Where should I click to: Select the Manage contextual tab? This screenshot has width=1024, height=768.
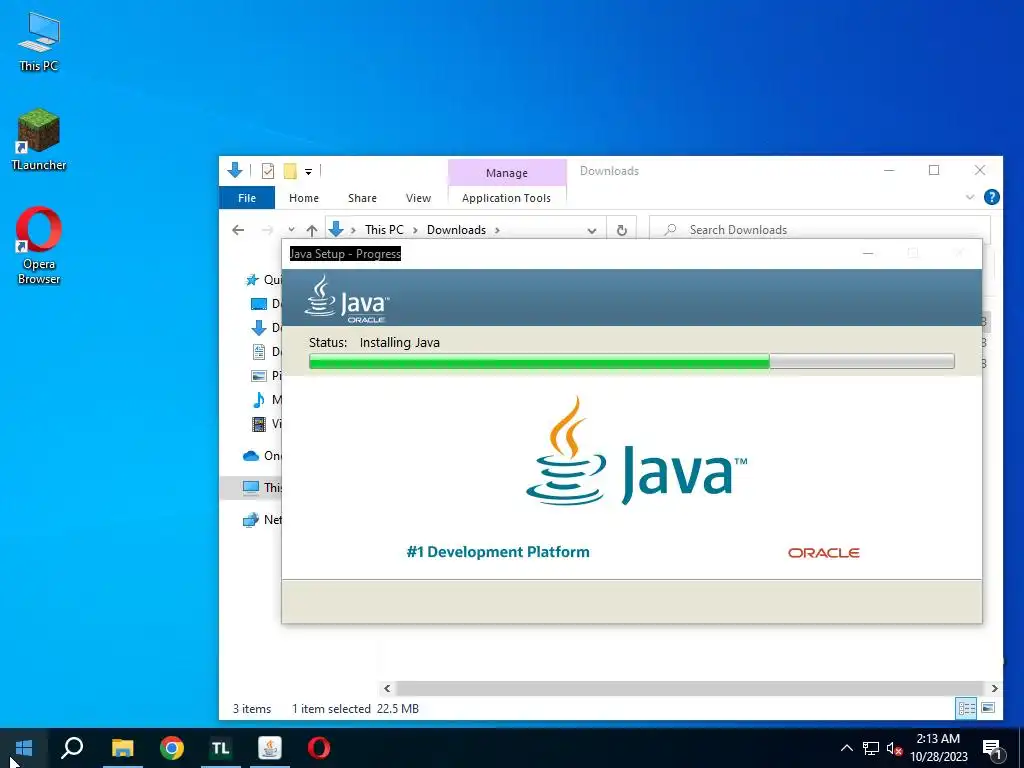pos(507,172)
